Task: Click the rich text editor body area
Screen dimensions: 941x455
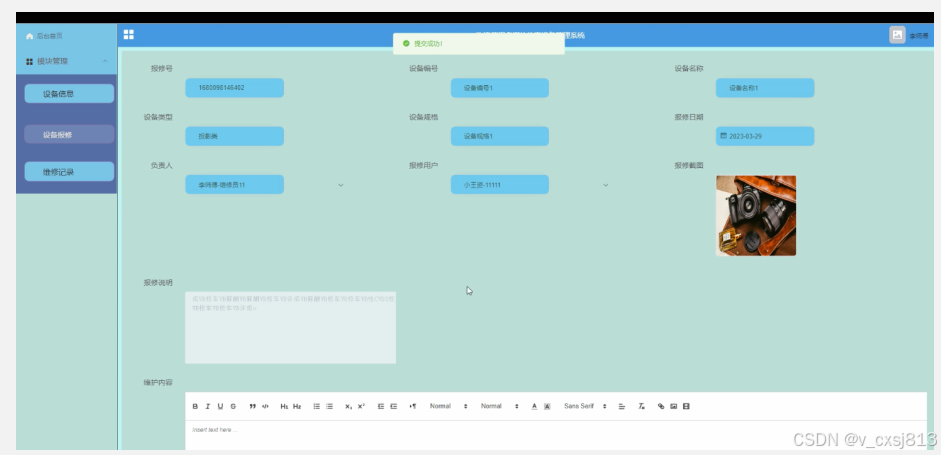Action: pyautogui.click(x=556, y=435)
